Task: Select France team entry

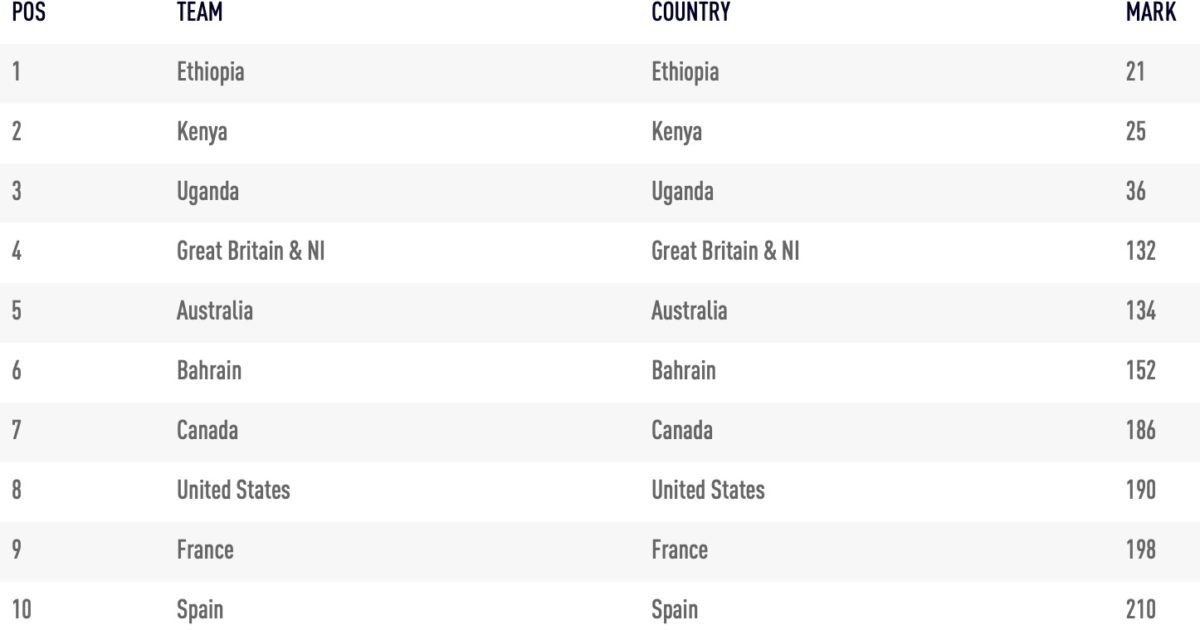Action: (205, 550)
